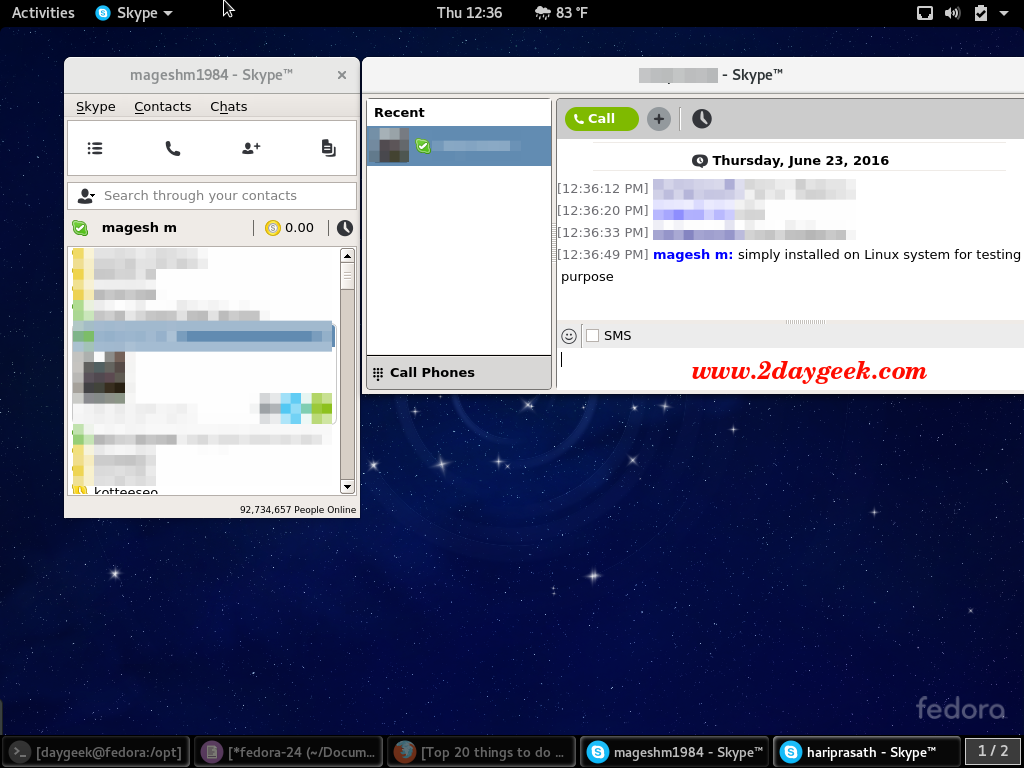Switch to the Top 20 things Firefox taskbar window
This screenshot has height=768, width=1024.
pyautogui.click(x=482, y=752)
